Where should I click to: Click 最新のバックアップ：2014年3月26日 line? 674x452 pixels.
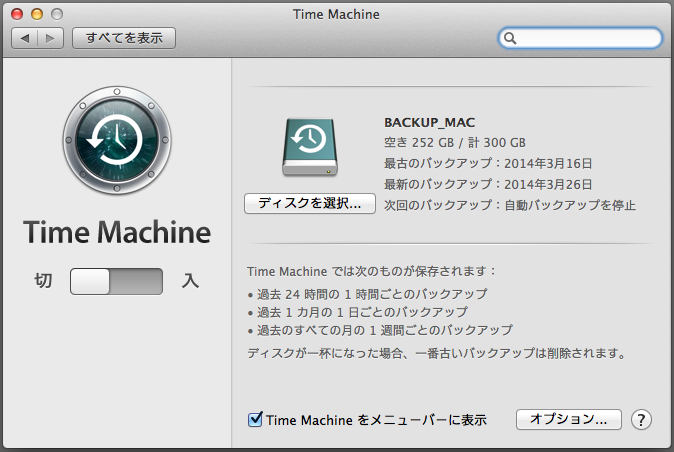pos(488,184)
